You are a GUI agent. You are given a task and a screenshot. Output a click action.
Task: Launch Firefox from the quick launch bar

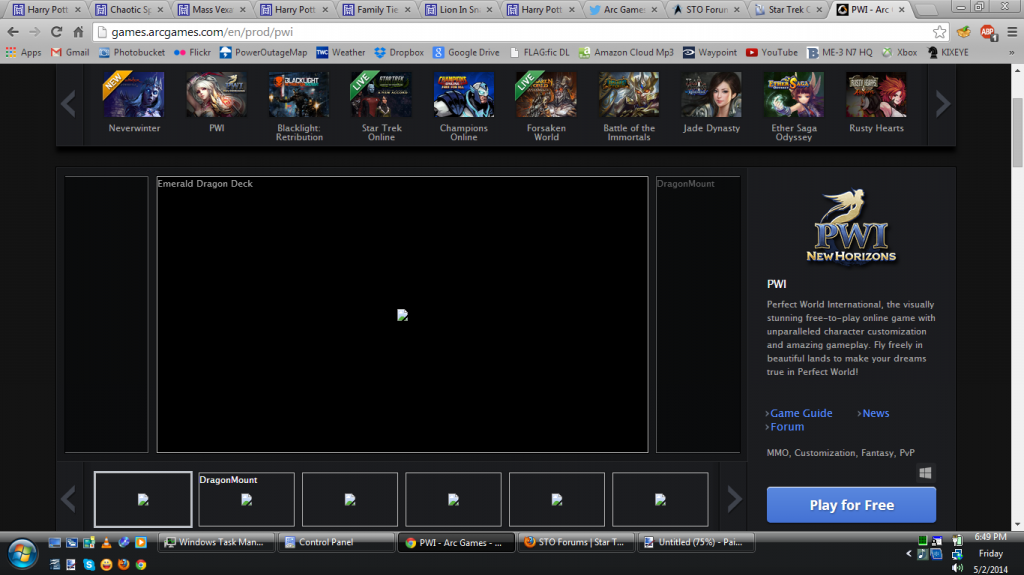click(123, 564)
